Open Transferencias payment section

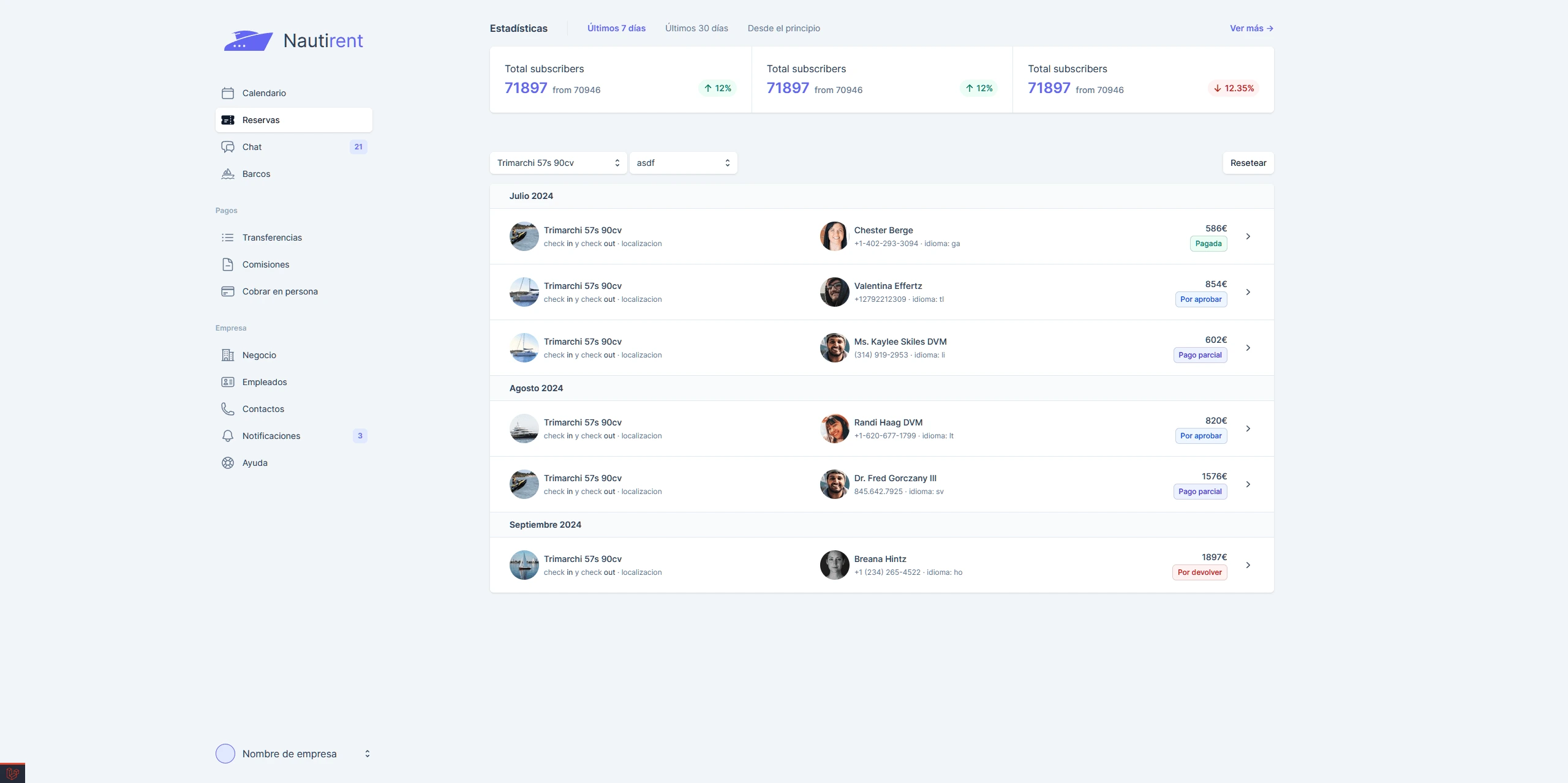[271, 238]
